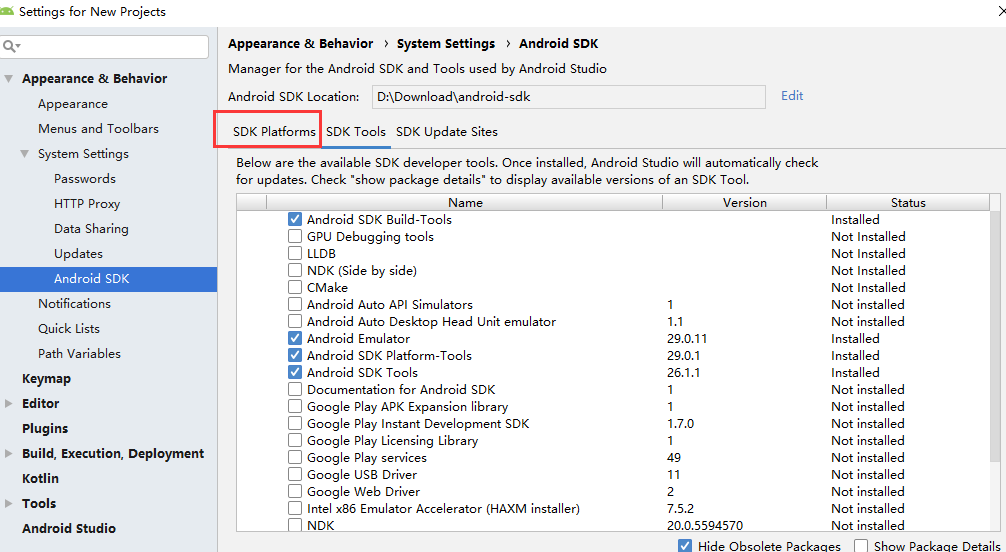The image size is (1006, 552).
Task: Click Google Play Instant Development SDK row
Action: point(613,424)
